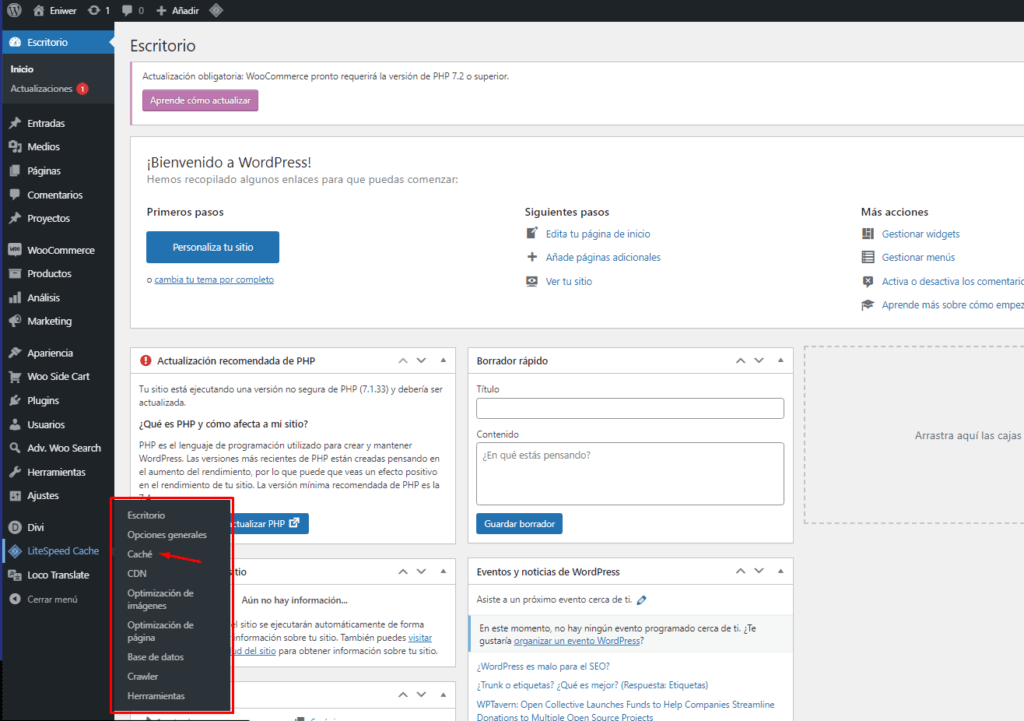Open the Eniwer site home icon
The height and width of the screenshot is (721, 1024).
pyautogui.click(x=39, y=10)
